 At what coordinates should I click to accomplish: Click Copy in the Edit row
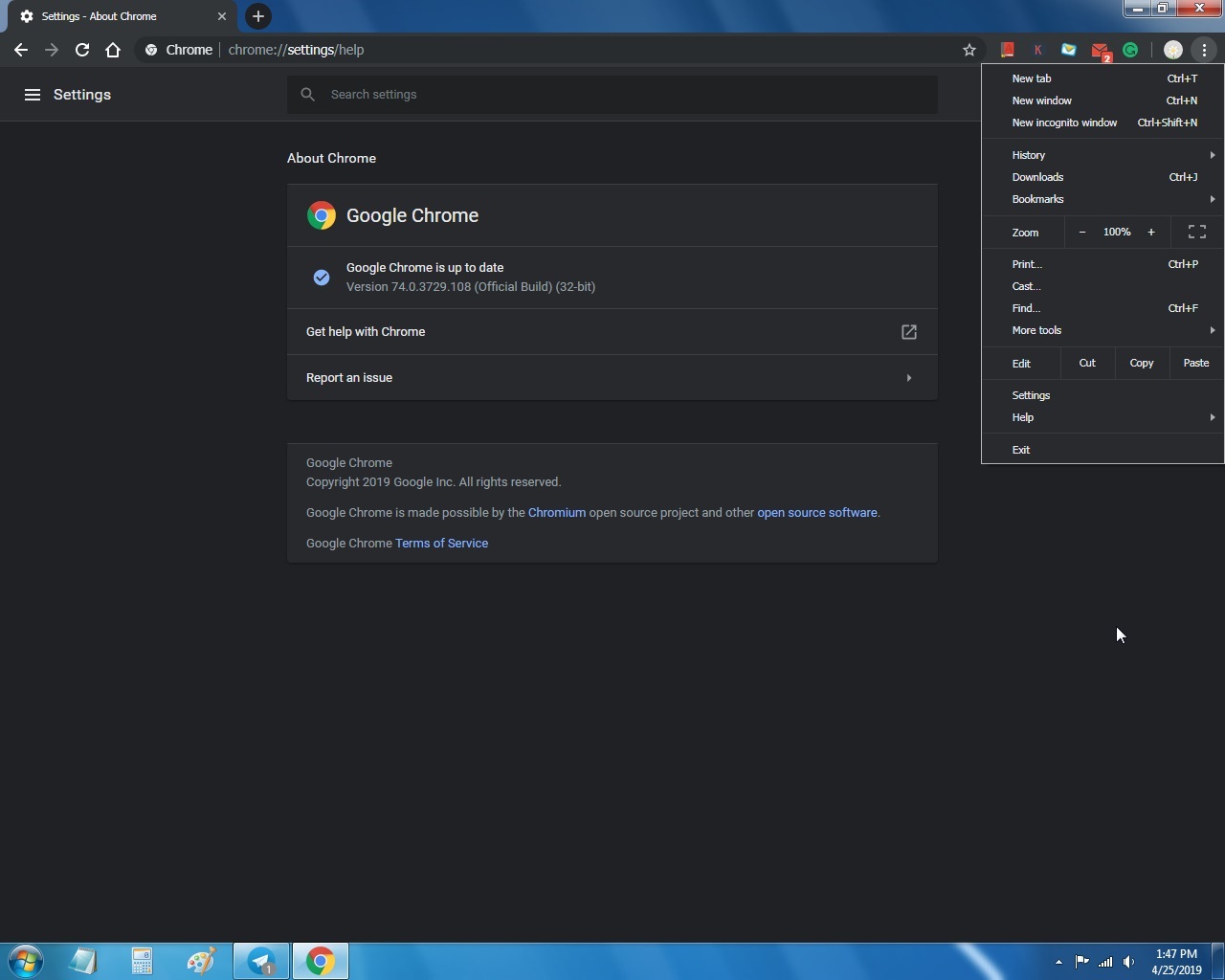click(1142, 363)
